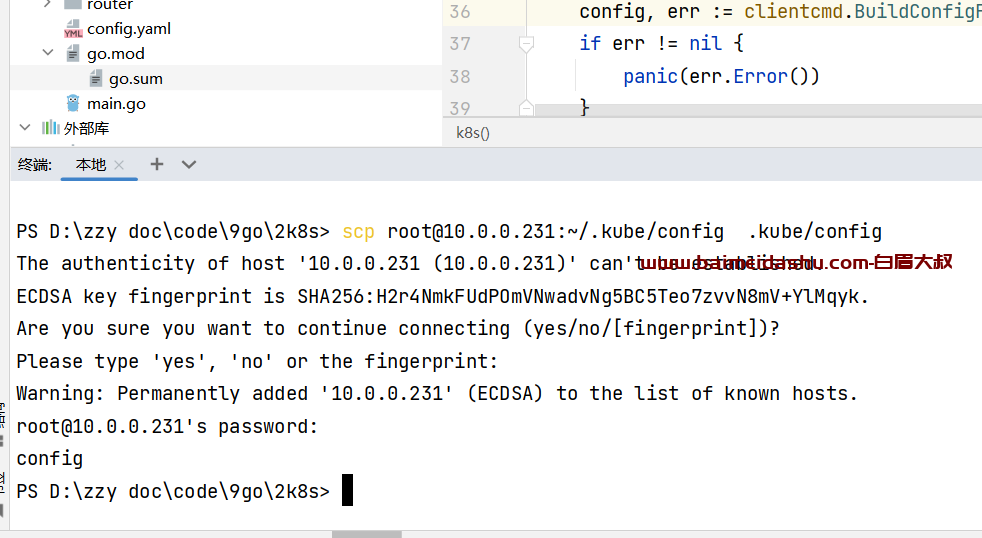Image resolution: width=982 pixels, height=538 pixels.
Task: Click the external libraries bar-chart icon
Action: pyautogui.click(x=50, y=128)
